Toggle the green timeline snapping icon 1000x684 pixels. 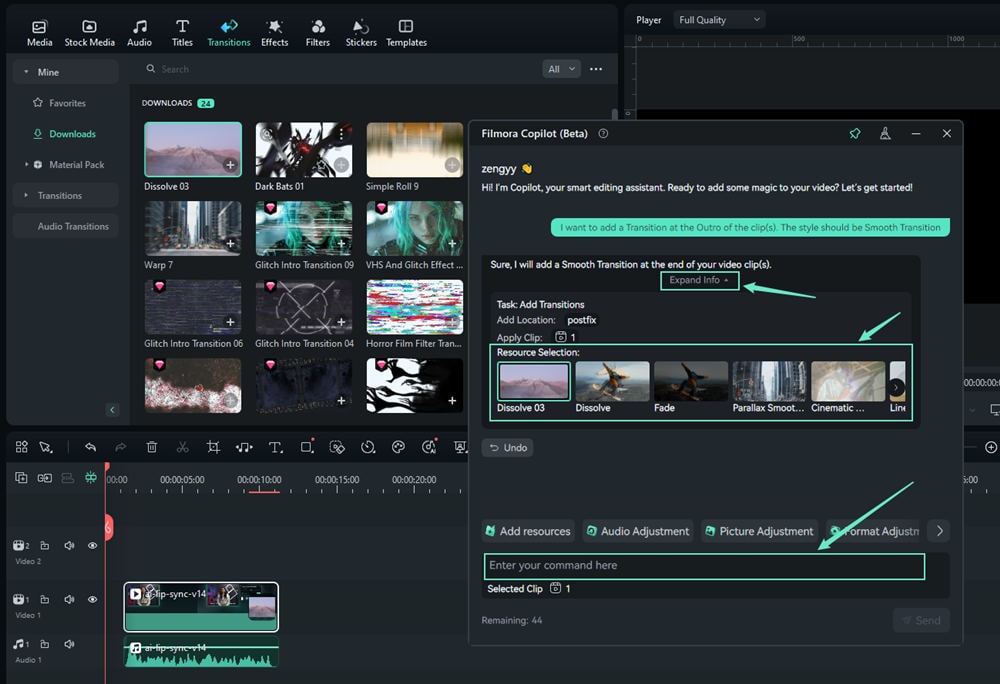tap(91, 477)
